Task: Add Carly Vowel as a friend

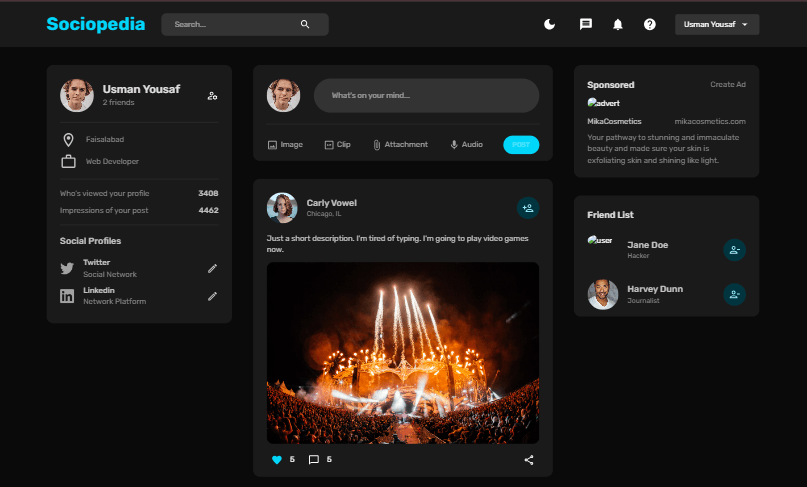Action: [x=528, y=208]
